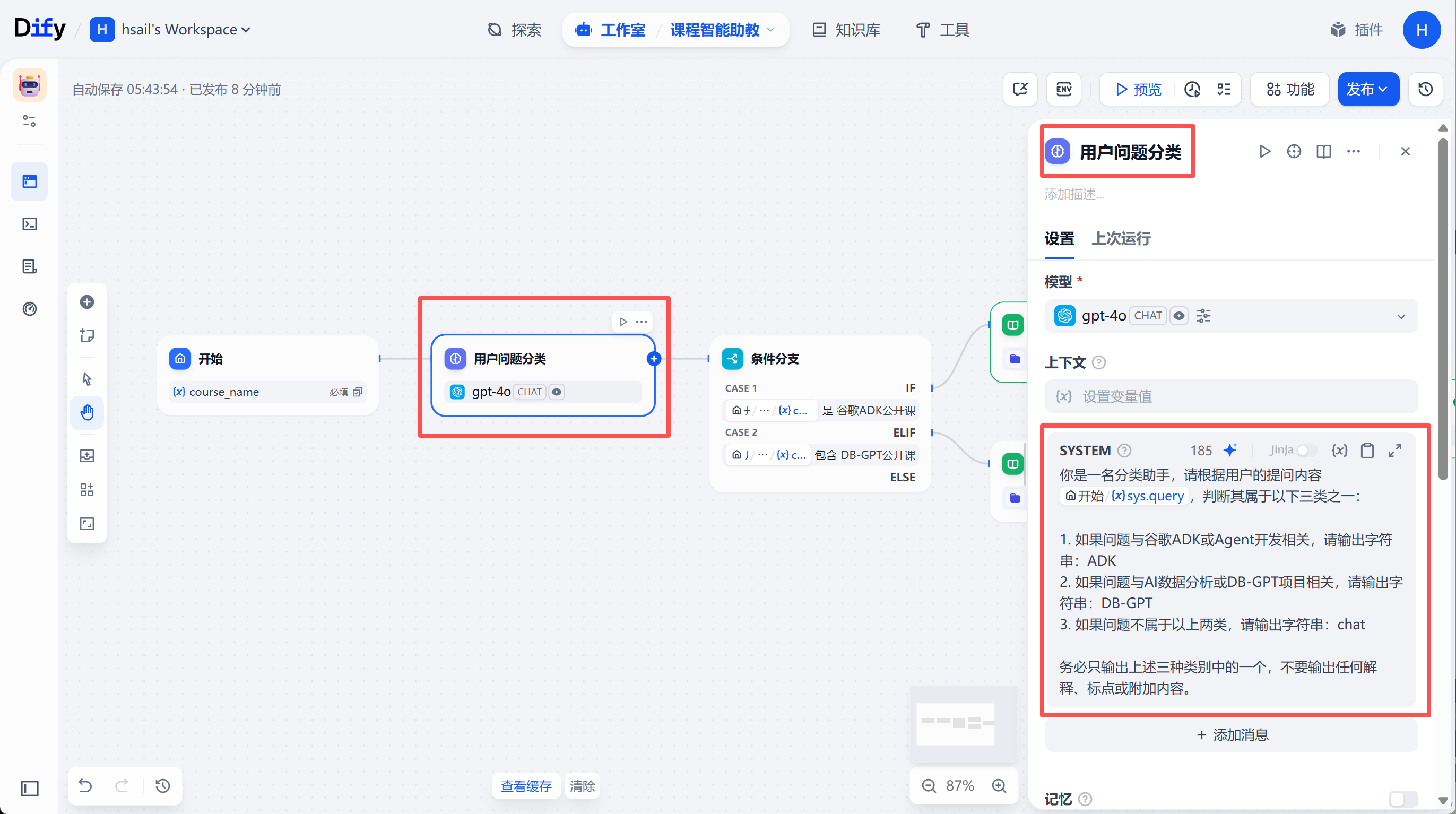
Task: Run the 用户问题分类 node from canvas
Action: tap(623, 322)
